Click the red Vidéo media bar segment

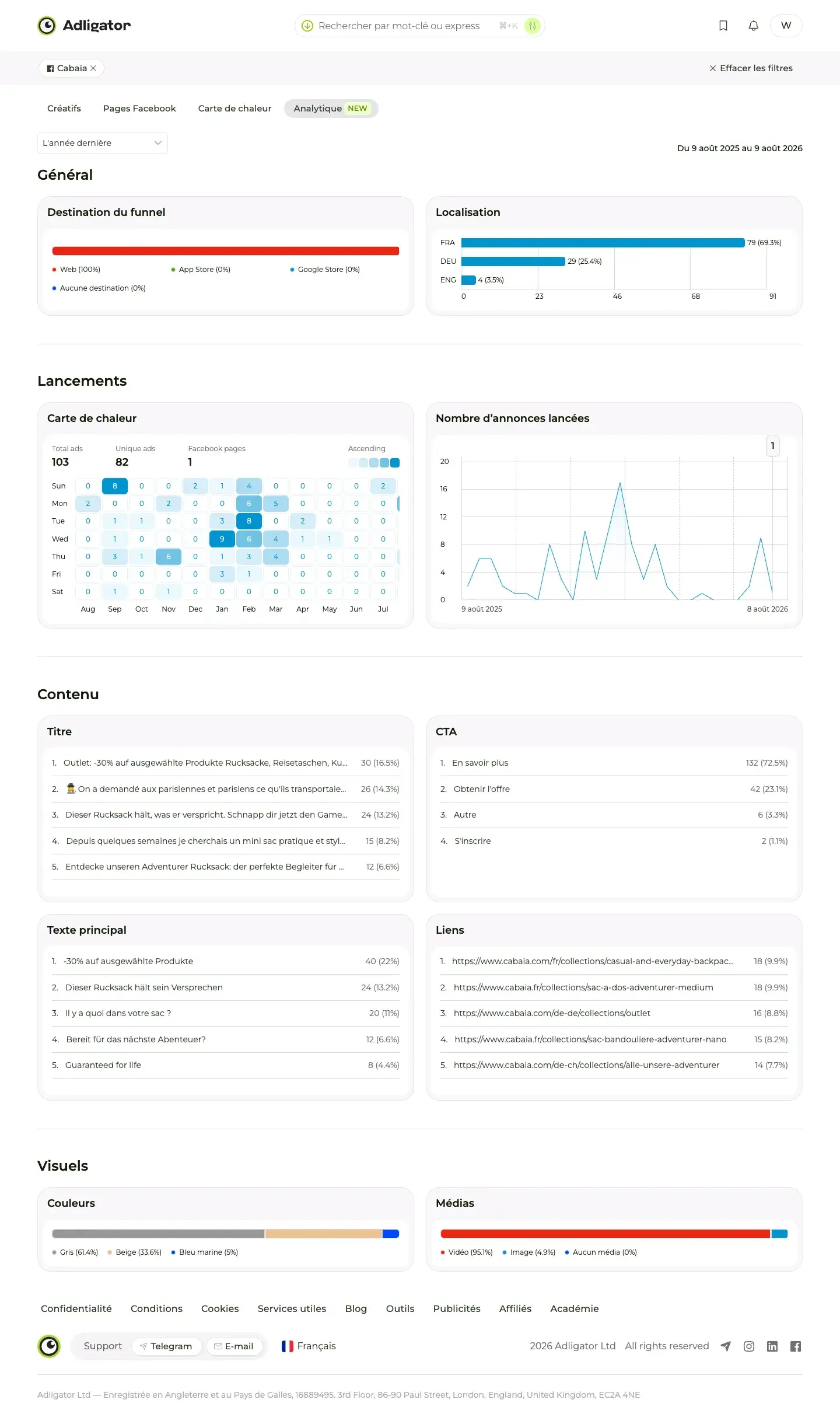605,1234
